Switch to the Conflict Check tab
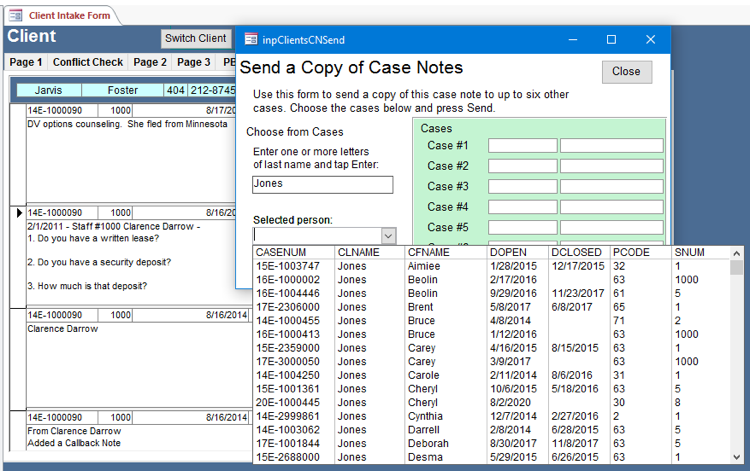The width and height of the screenshot is (750, 471). [88, 62]
